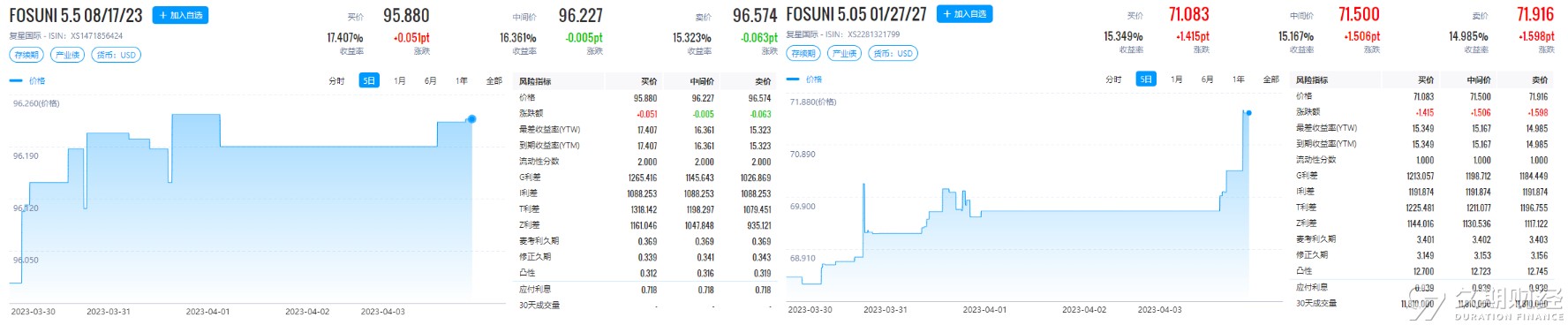Click I利差 row label in 08/17/23 table
Viewport: 1568px width, 325px height.
[528, 193]
